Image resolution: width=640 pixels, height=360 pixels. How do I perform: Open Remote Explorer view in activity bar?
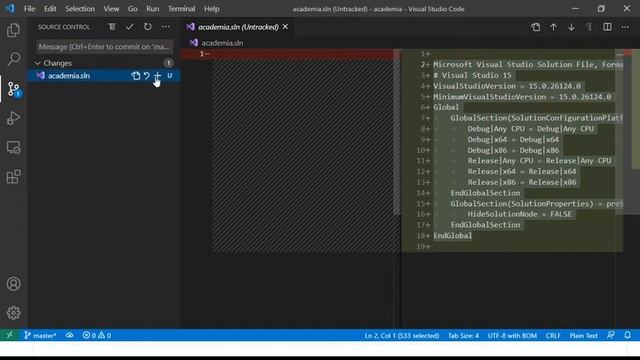point(13,147)
